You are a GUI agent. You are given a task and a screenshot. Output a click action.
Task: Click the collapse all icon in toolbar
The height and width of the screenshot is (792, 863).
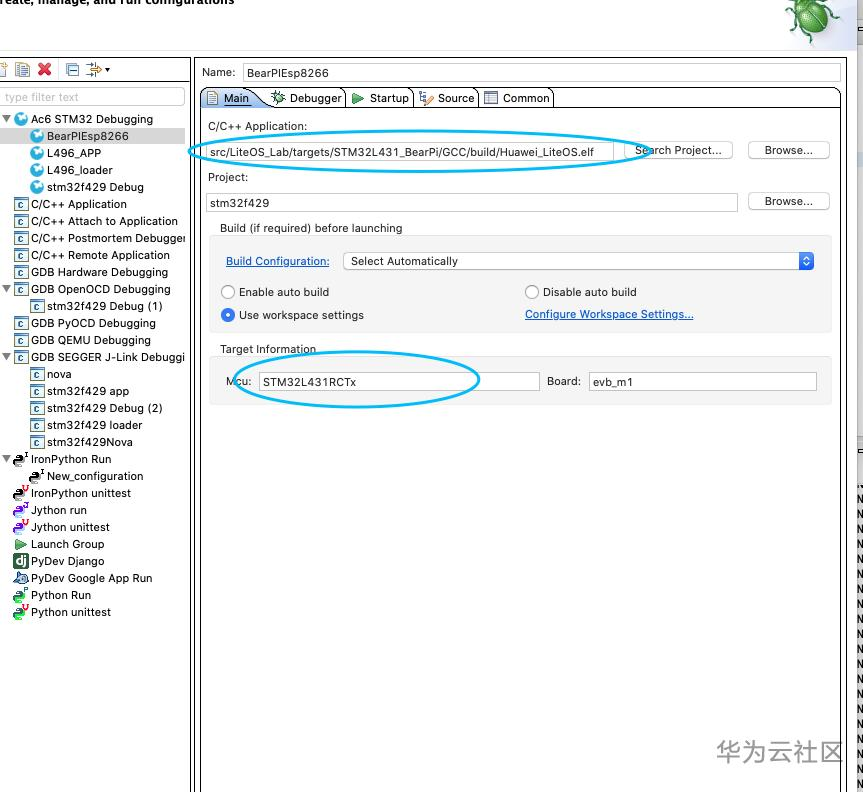click(x=72, y=69)
